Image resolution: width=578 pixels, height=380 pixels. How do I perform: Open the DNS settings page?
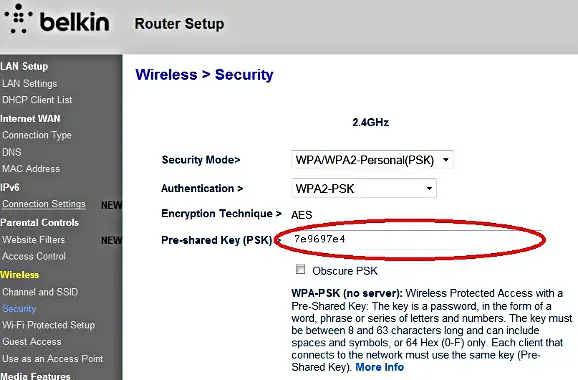11,152
